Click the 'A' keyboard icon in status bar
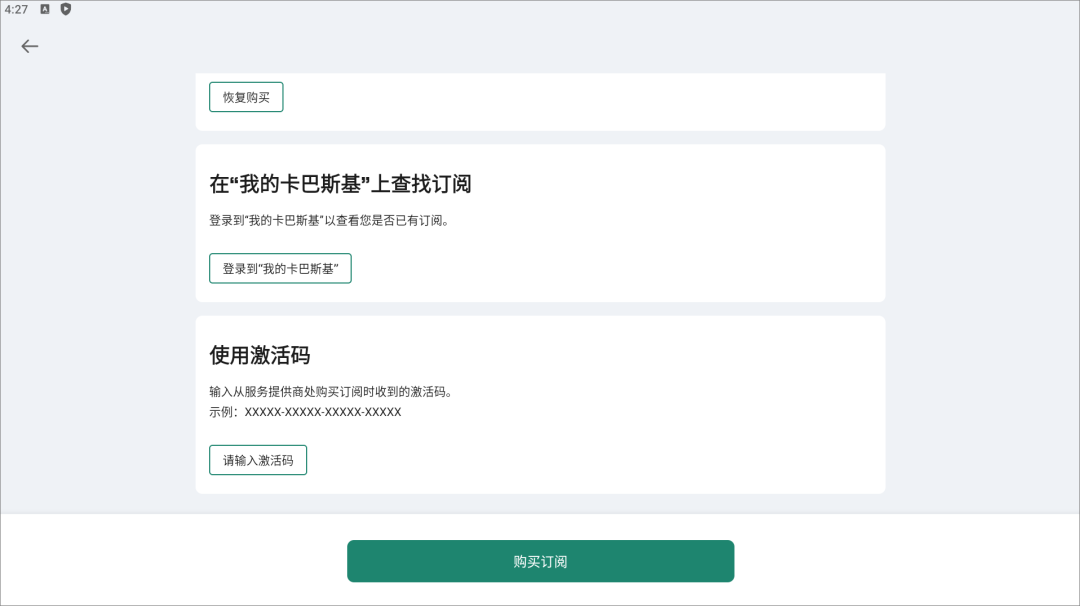Image resolution: width=1080 pixels, height=606 pixels. click(45, 9)
